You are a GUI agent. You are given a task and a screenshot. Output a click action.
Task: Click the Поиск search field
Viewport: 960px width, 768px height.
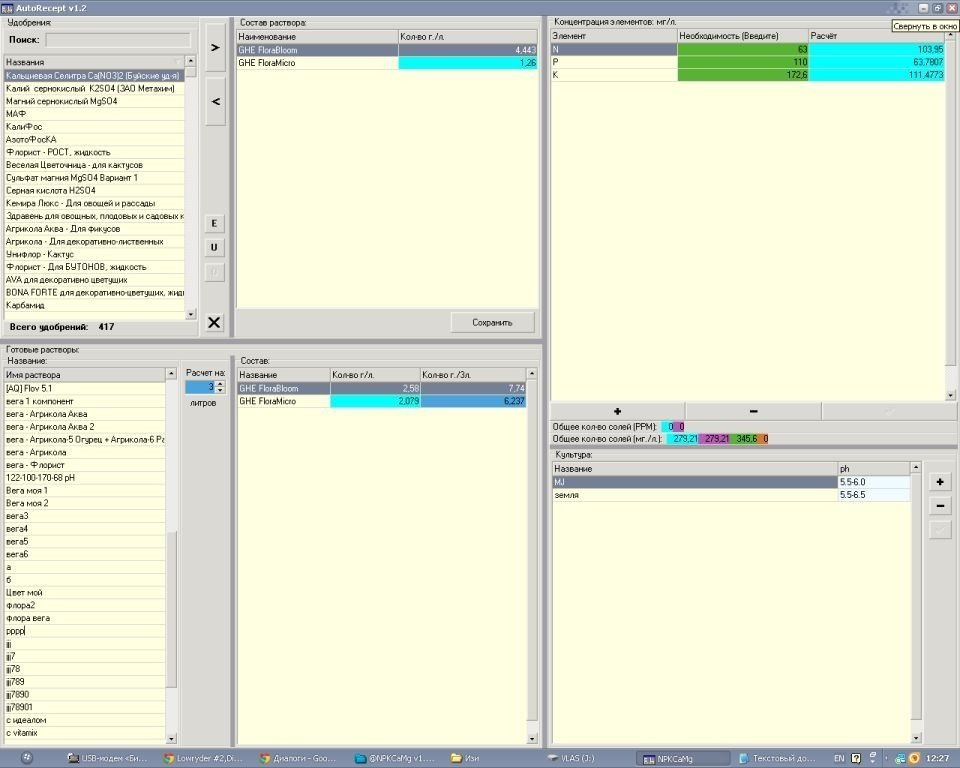pyautogui.click(x=118, y=40)
